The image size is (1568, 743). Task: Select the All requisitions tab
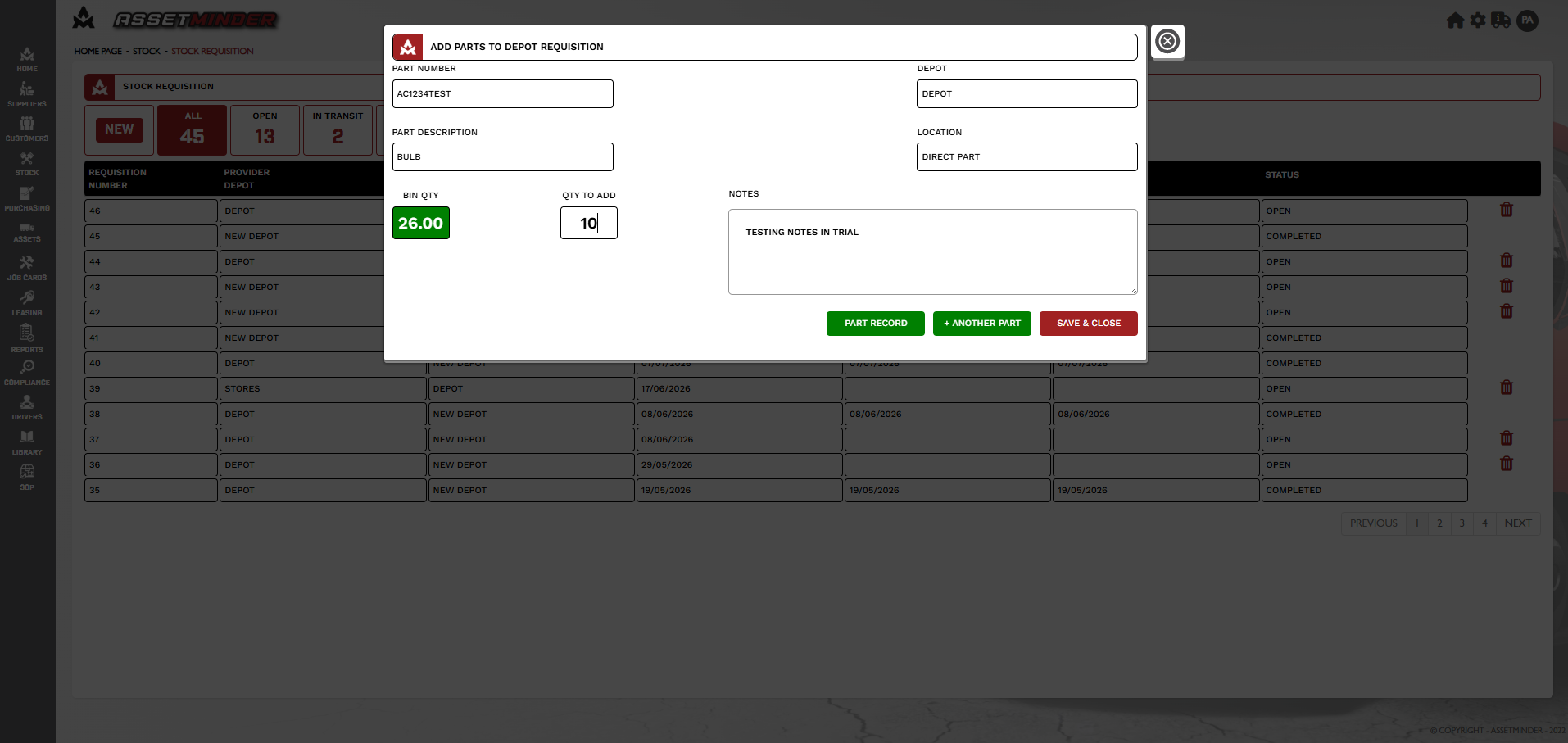pyautogui.click(x=193, y=130)
